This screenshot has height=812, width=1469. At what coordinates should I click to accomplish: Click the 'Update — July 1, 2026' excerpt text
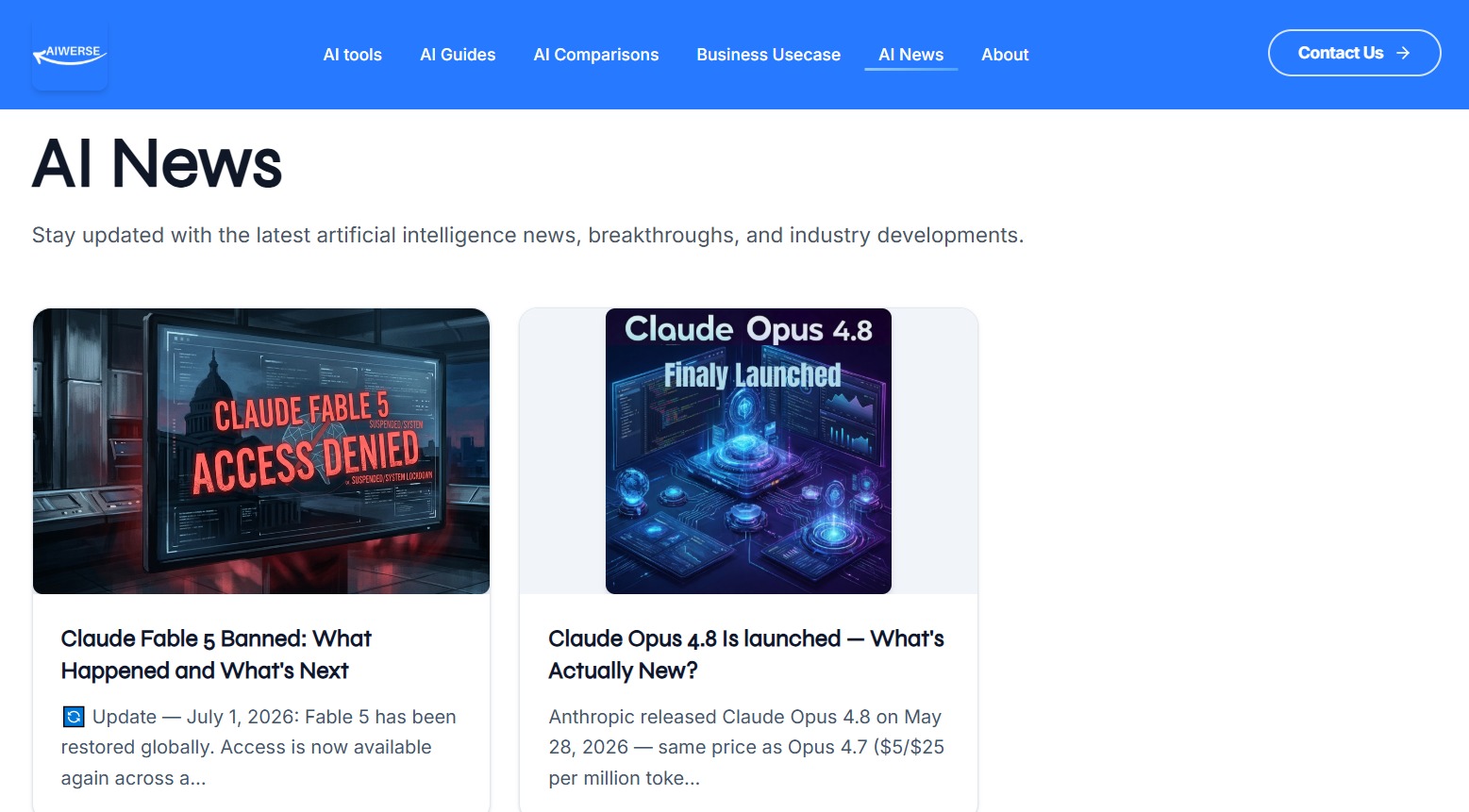pyautogui.click(x=259, y=747)
